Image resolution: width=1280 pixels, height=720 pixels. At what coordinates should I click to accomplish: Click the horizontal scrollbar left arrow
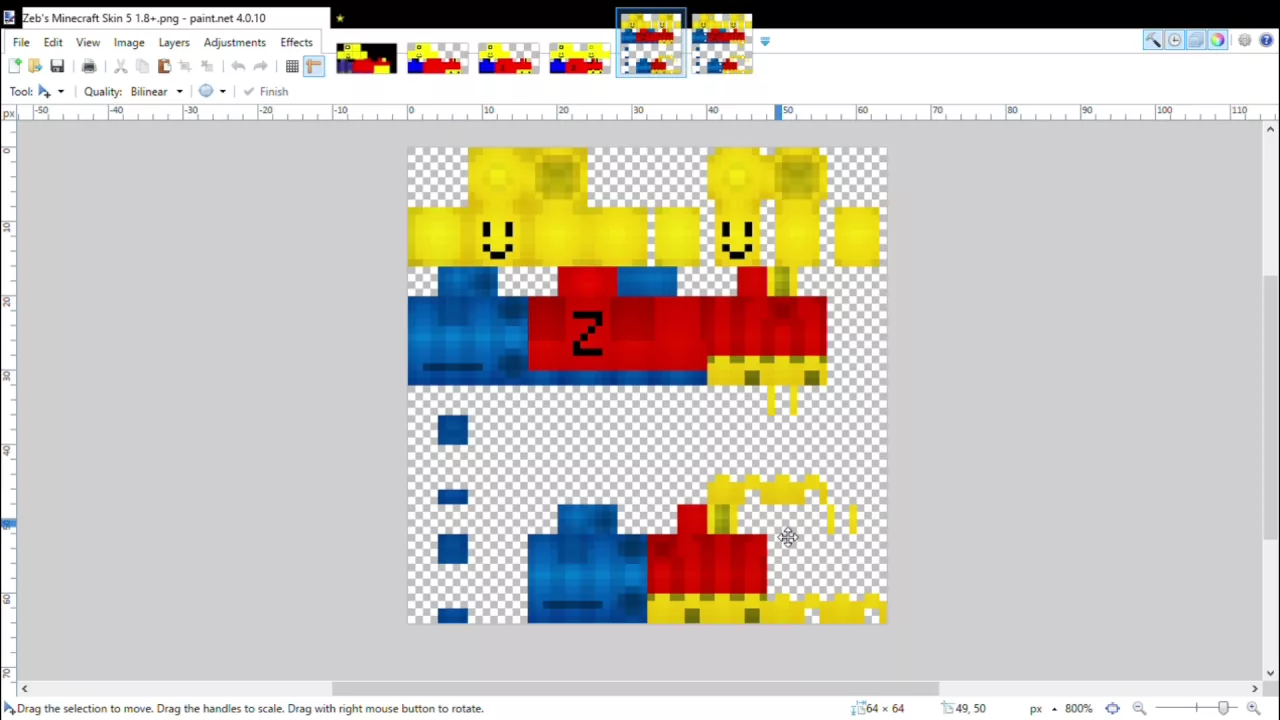(24, 688)
